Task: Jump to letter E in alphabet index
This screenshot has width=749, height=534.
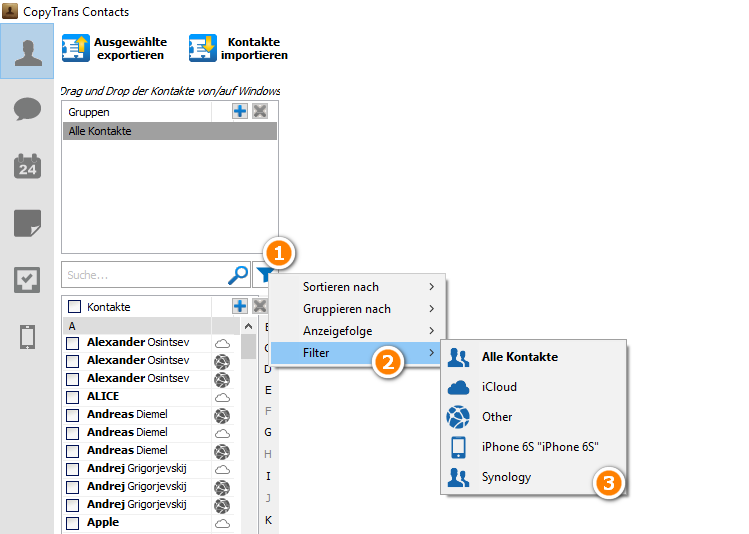Action: [268, 390]
